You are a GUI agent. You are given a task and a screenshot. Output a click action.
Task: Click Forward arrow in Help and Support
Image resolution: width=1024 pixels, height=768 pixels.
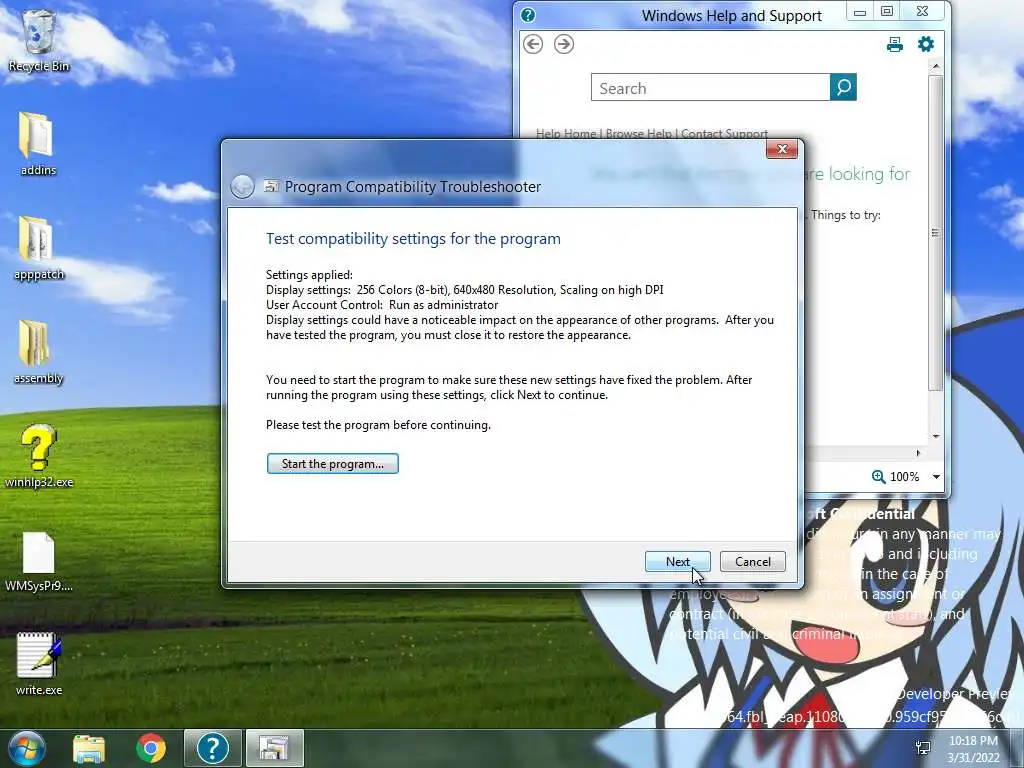[564, 44]
